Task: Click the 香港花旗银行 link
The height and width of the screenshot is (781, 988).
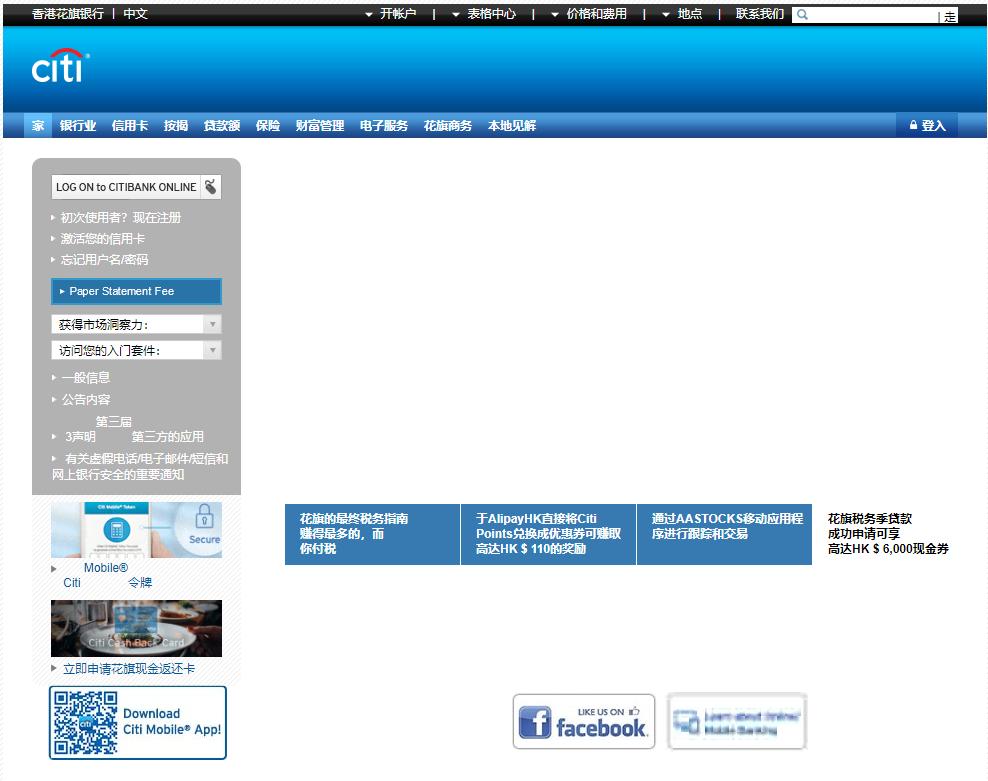Action: (68, 14)
